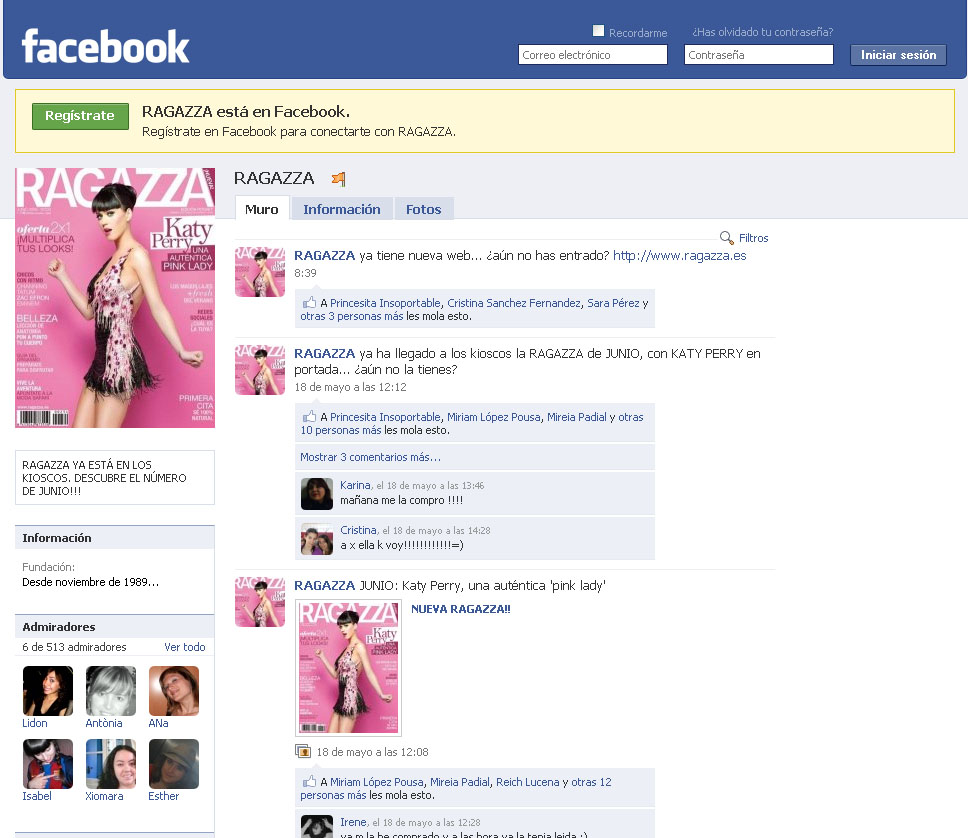The height and width of the screenshot is (838, 968).
Task: Open the NUEVA RAGAZZA!! link
Action: 461,609
